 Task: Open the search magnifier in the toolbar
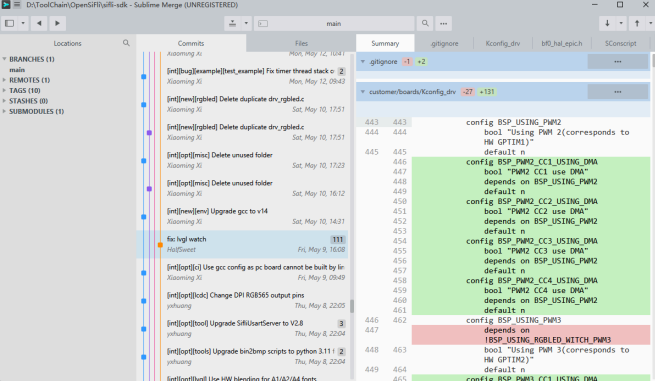click(x=425, y=23)
